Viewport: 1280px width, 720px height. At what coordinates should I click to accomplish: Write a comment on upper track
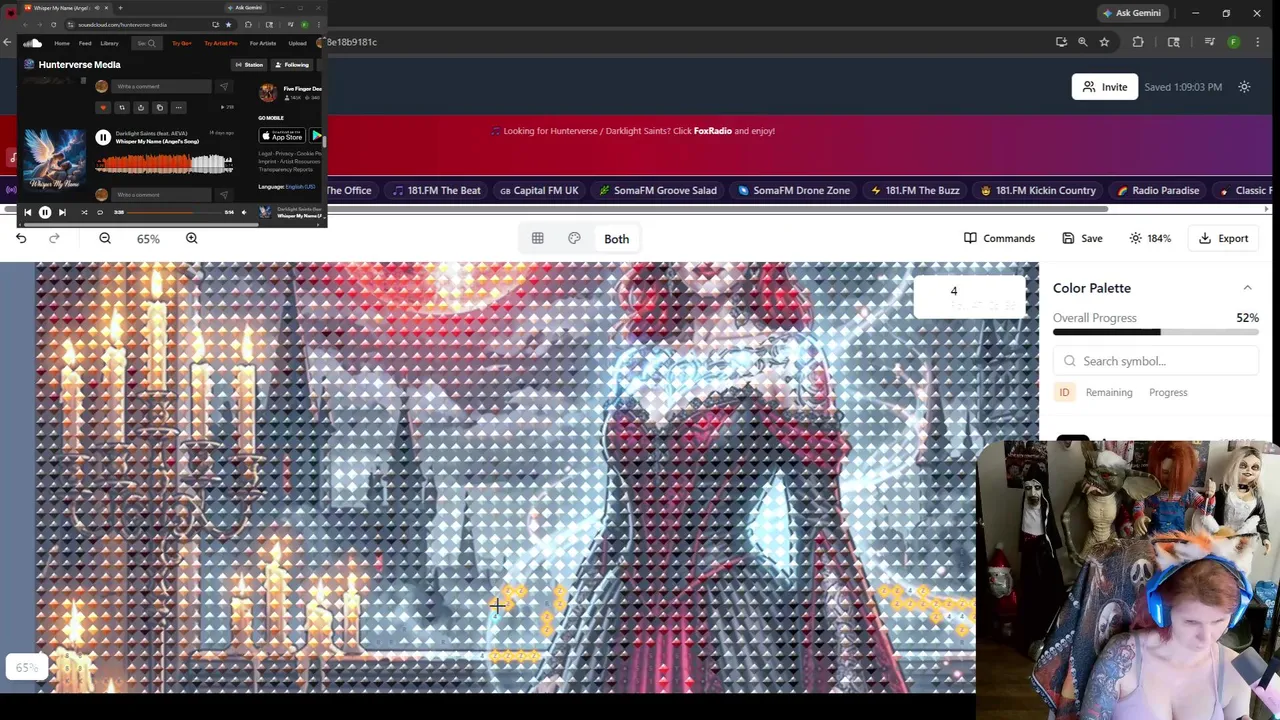click(x=163, y=87)
